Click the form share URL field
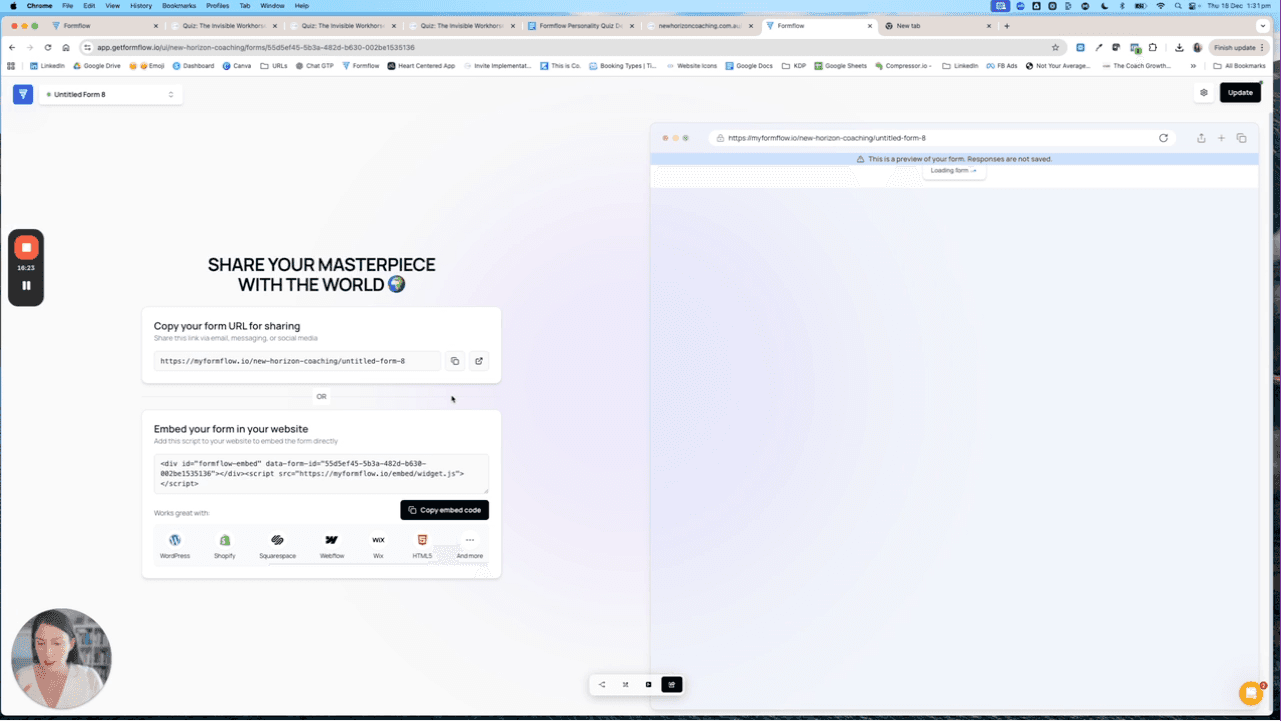Image resolution: width=1281 pixels, height=721 pixels. tap(297, 361)
